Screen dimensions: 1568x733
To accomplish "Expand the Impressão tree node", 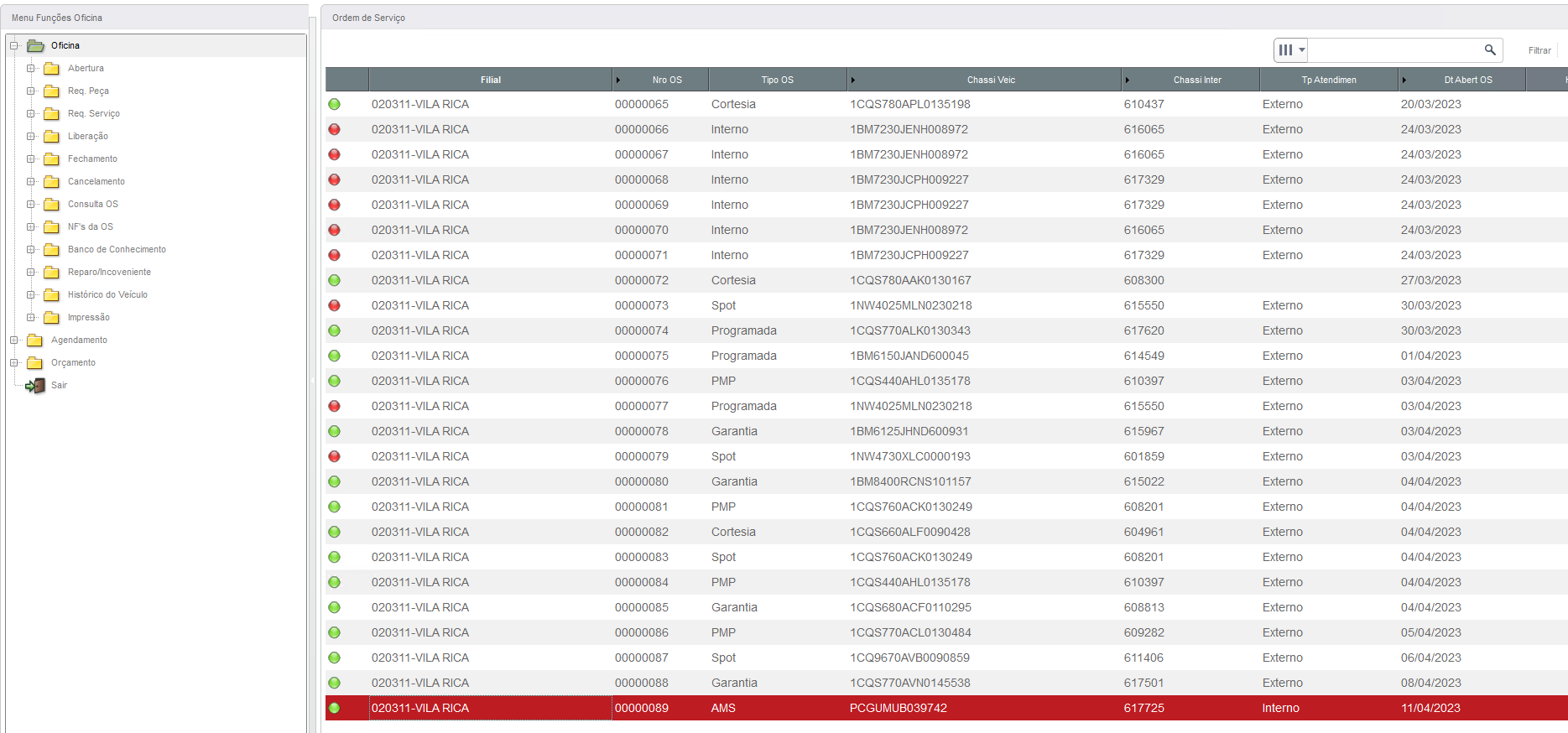I will (31, 318).
